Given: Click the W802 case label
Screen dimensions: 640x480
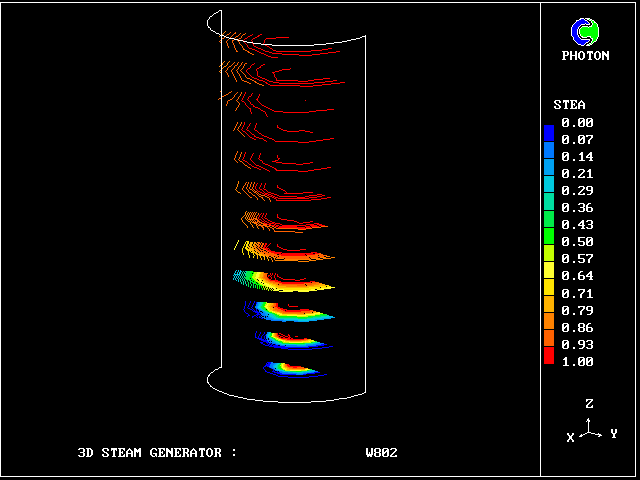Looking at the screenshot, I should point(381,453).
